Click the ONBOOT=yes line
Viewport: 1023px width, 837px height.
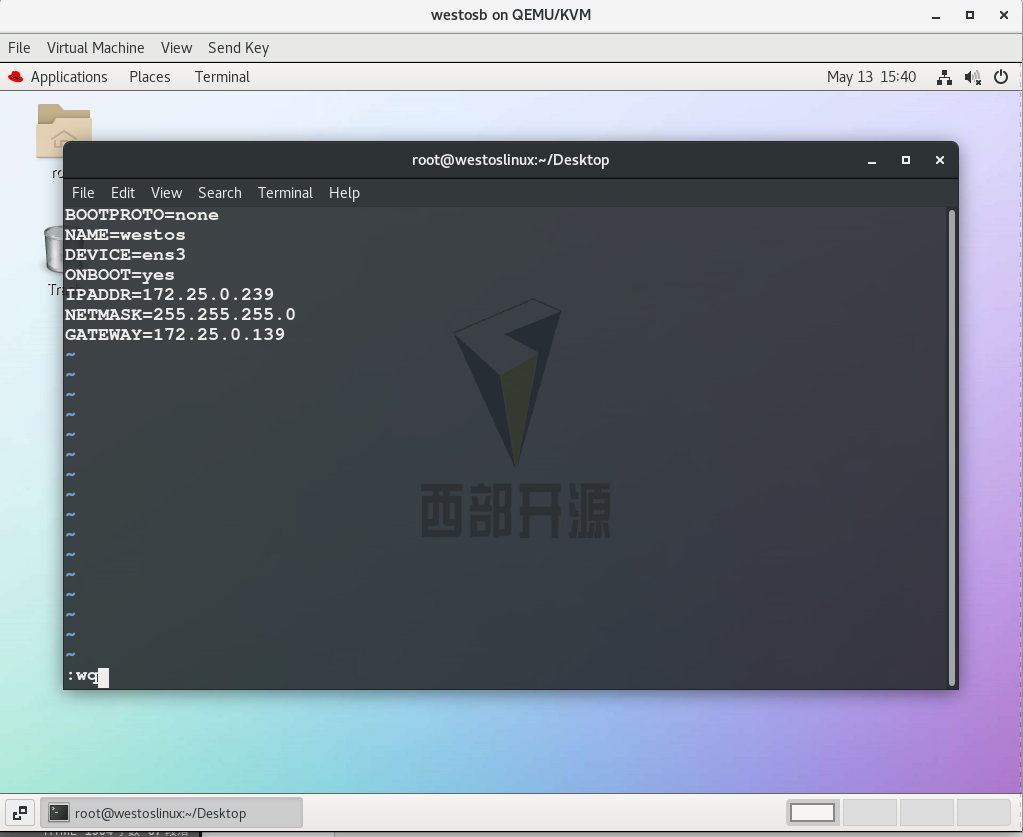click(x=119, y=275)
